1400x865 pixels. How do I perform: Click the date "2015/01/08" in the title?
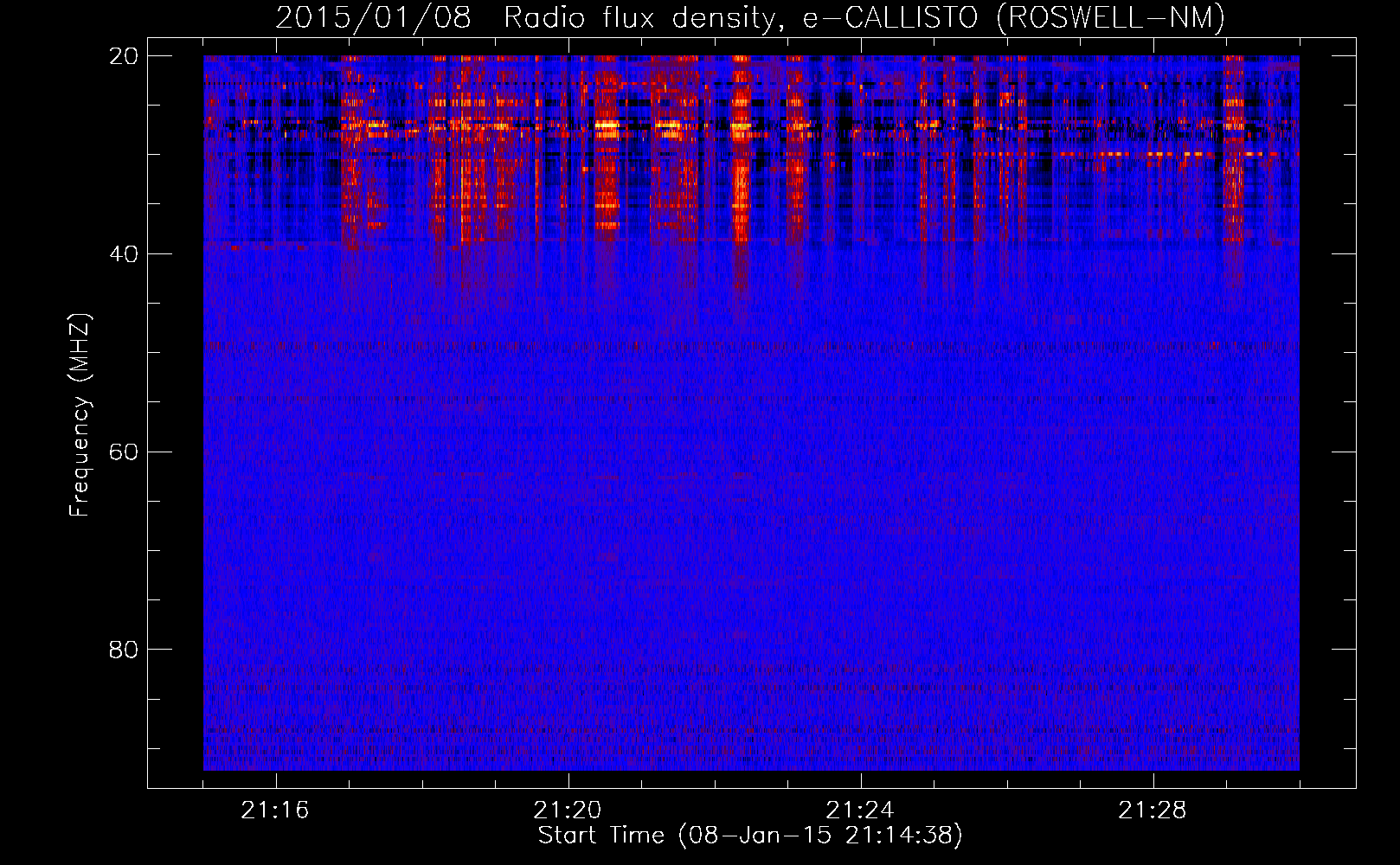tap(373, 18)
